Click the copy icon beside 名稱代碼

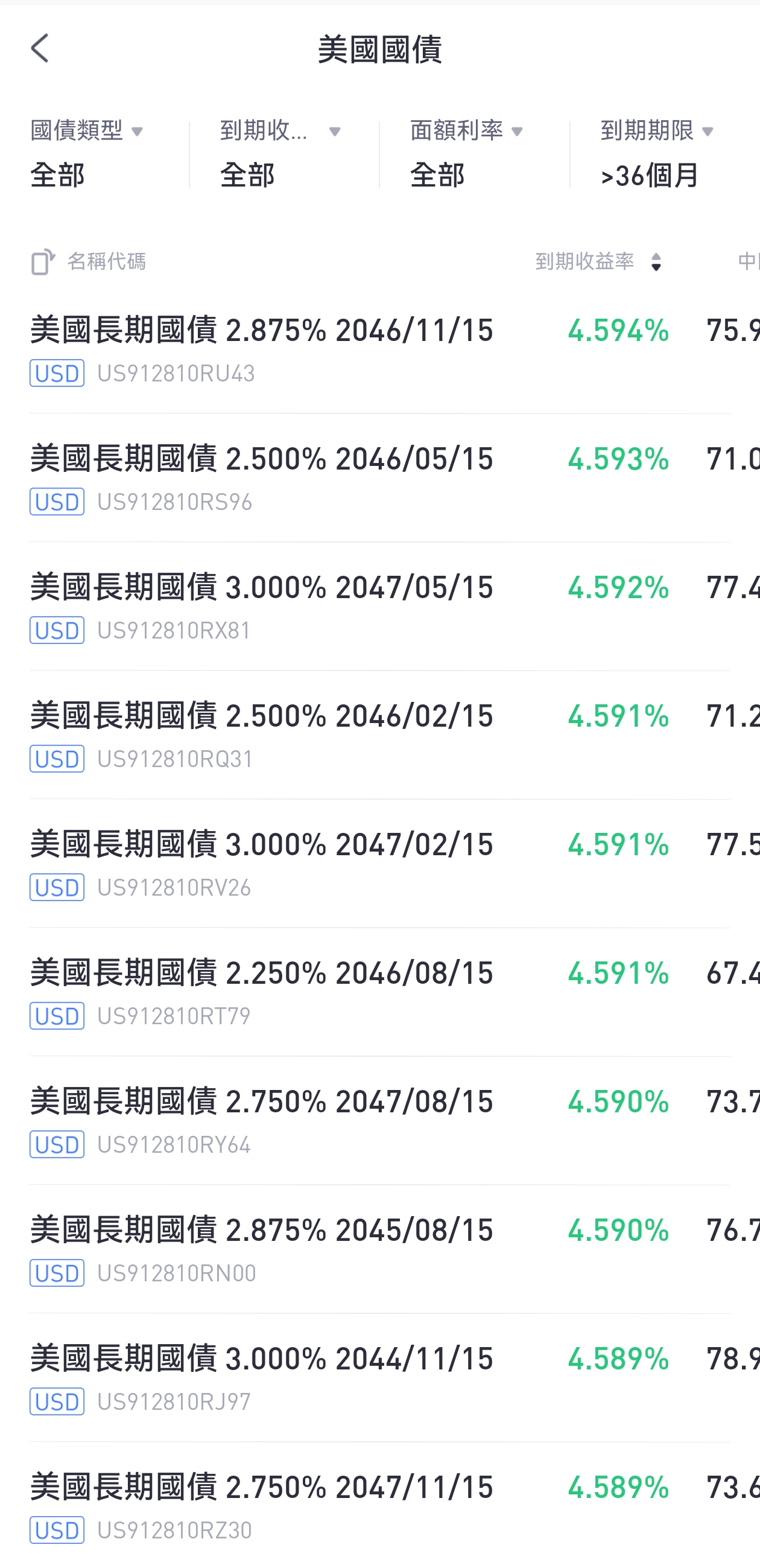(x=43, y=262)
